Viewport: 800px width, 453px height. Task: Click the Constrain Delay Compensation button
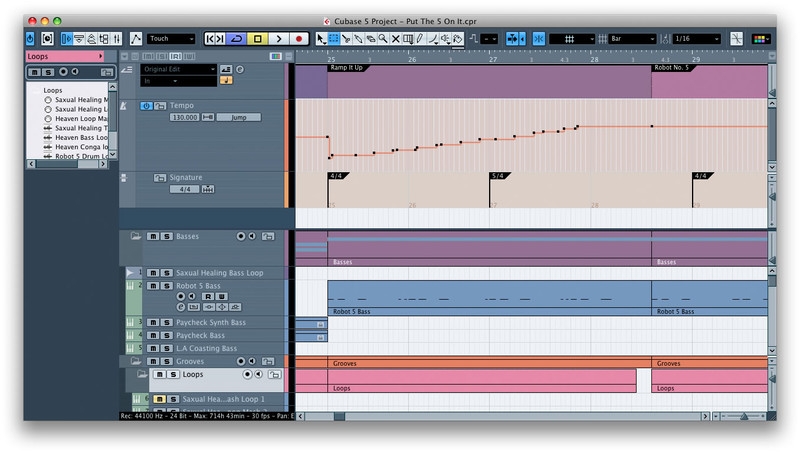pos(47,39)
